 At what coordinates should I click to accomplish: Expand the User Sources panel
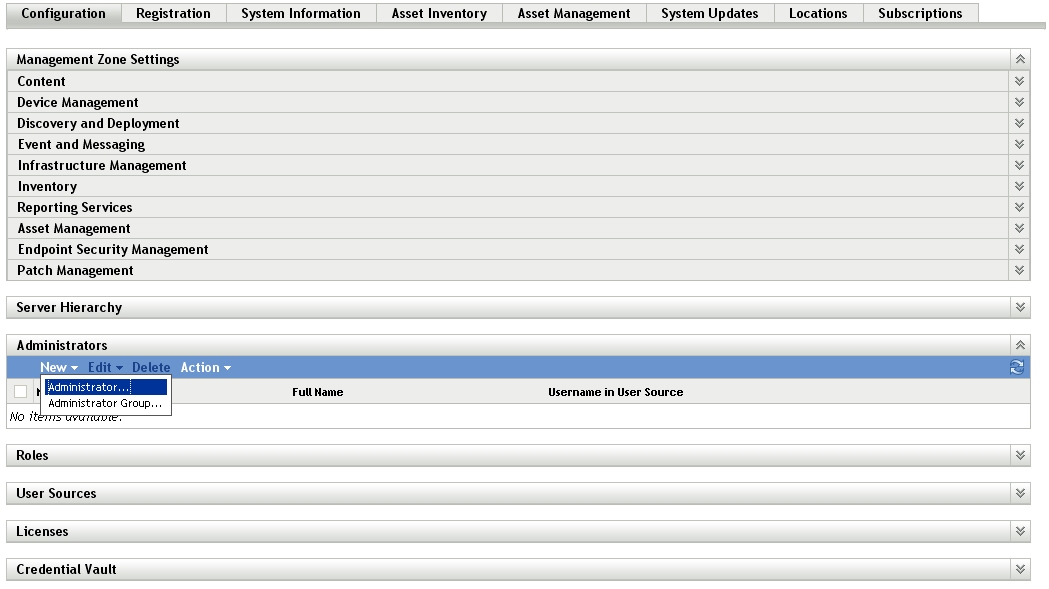pos(1019,493)
